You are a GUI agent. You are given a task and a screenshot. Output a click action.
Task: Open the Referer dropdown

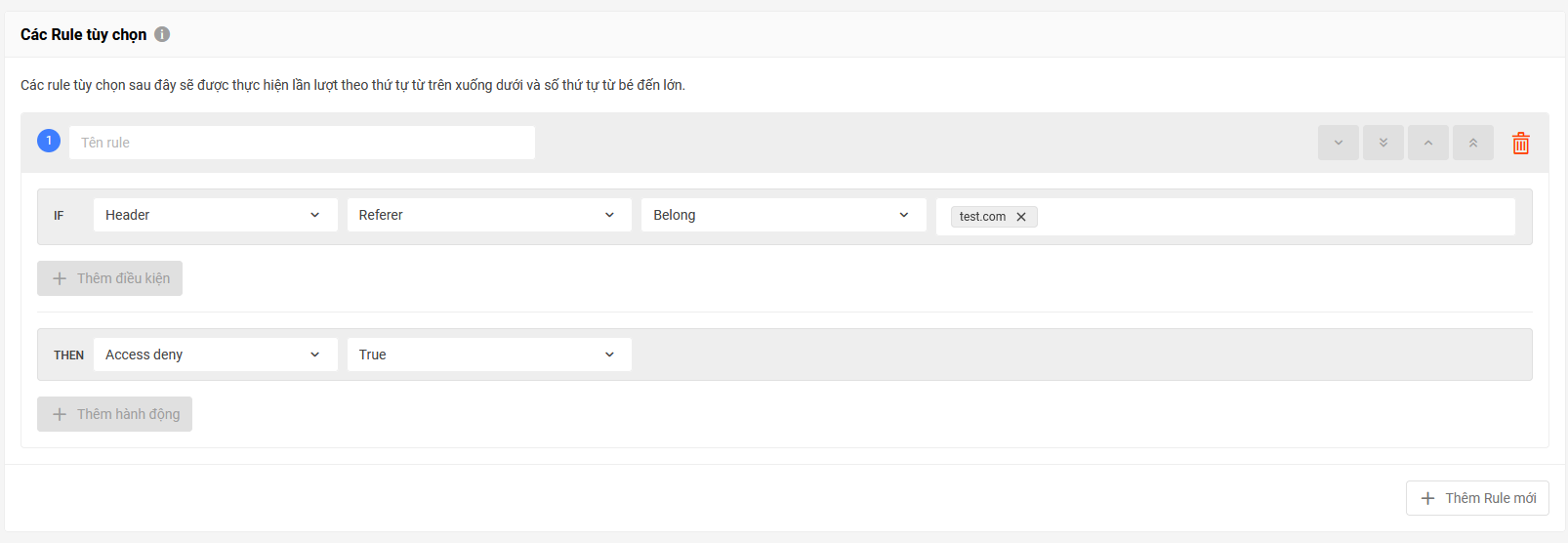(489, 215)
